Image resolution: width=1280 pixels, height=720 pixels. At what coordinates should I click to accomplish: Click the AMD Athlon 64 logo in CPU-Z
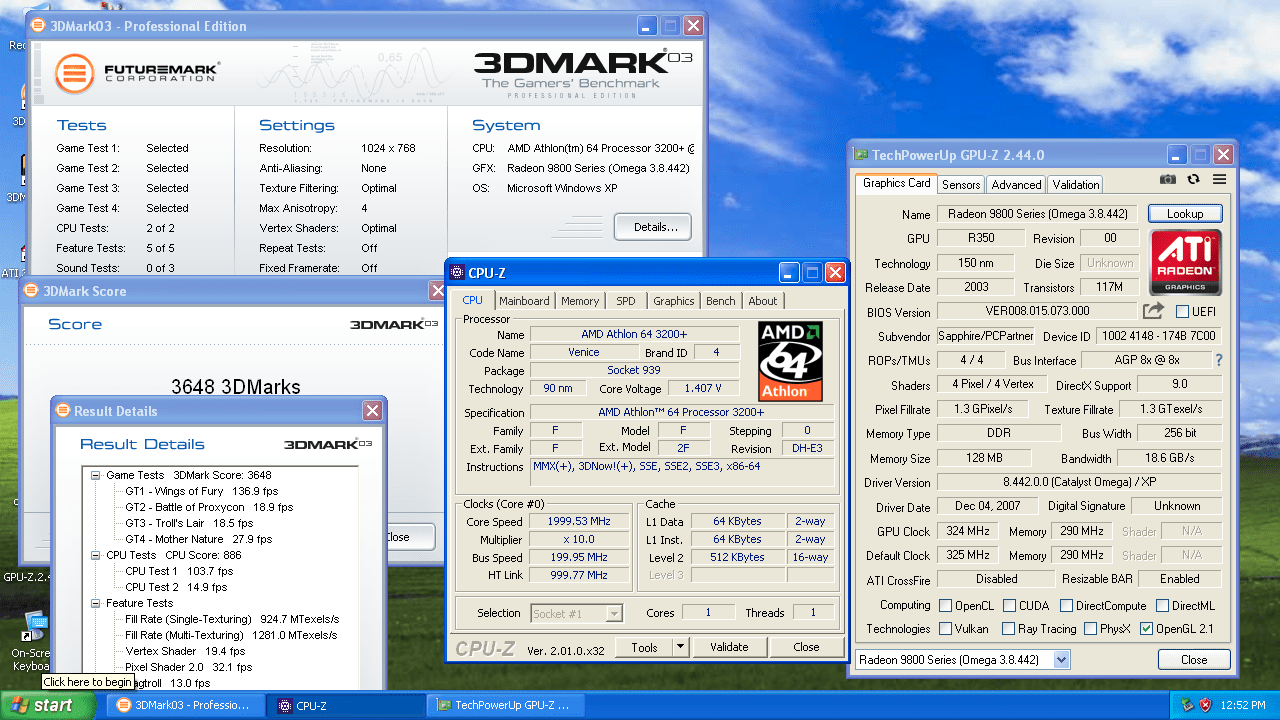pos(790,361)
